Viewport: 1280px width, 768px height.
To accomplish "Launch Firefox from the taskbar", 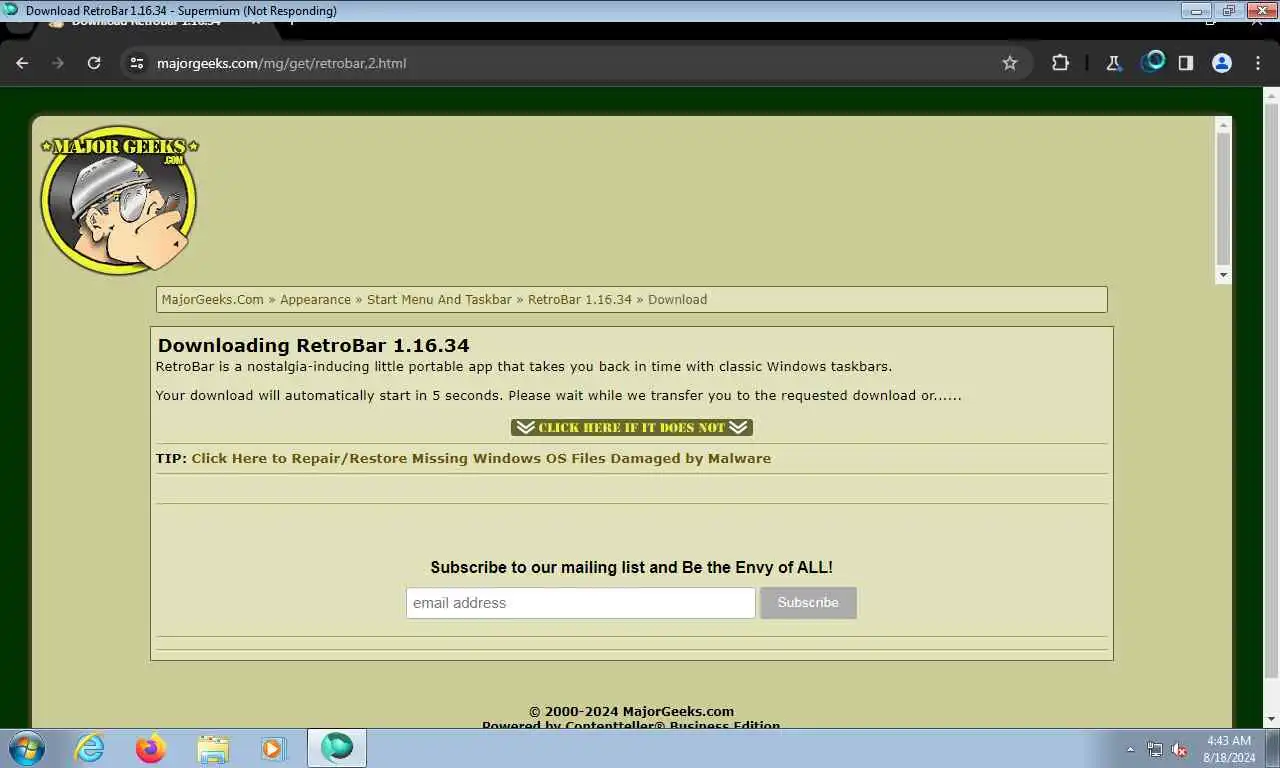I will 151,748.
